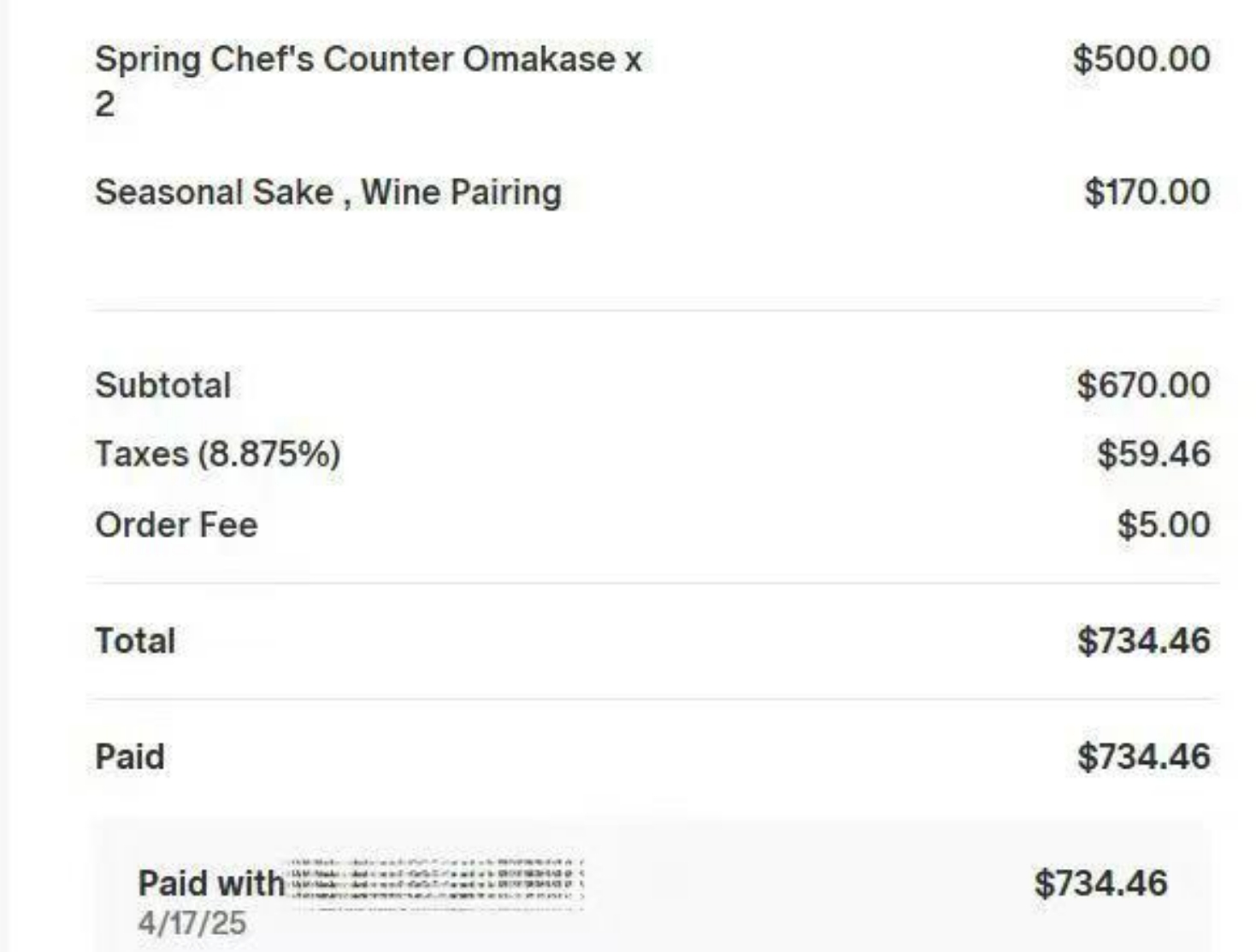This screenshot has width=1256, height=952.
Task: Click the Taxes (8.875%) label
Action: (218, 454)
